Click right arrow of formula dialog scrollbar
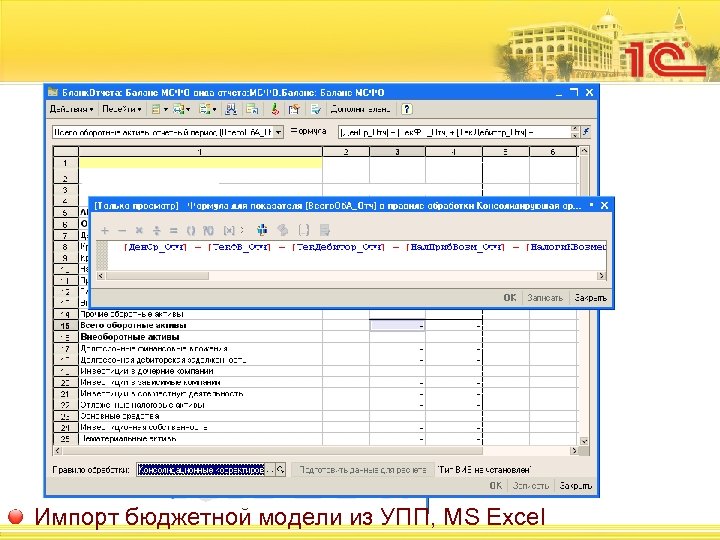 (601, 276)
